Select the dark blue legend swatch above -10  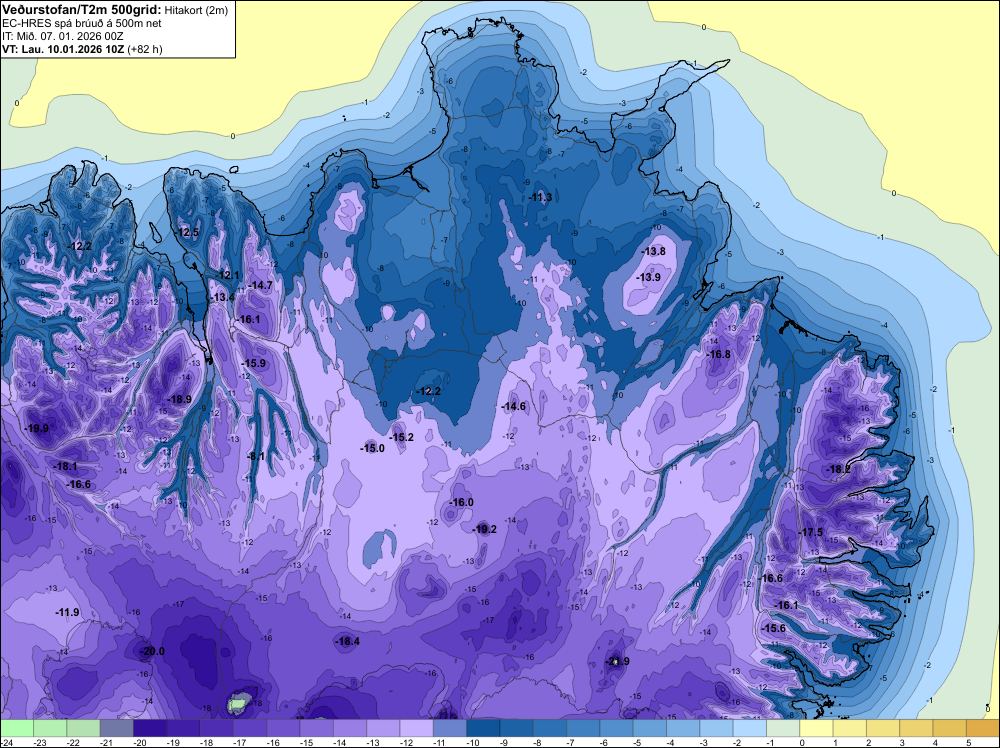point(483,728)
